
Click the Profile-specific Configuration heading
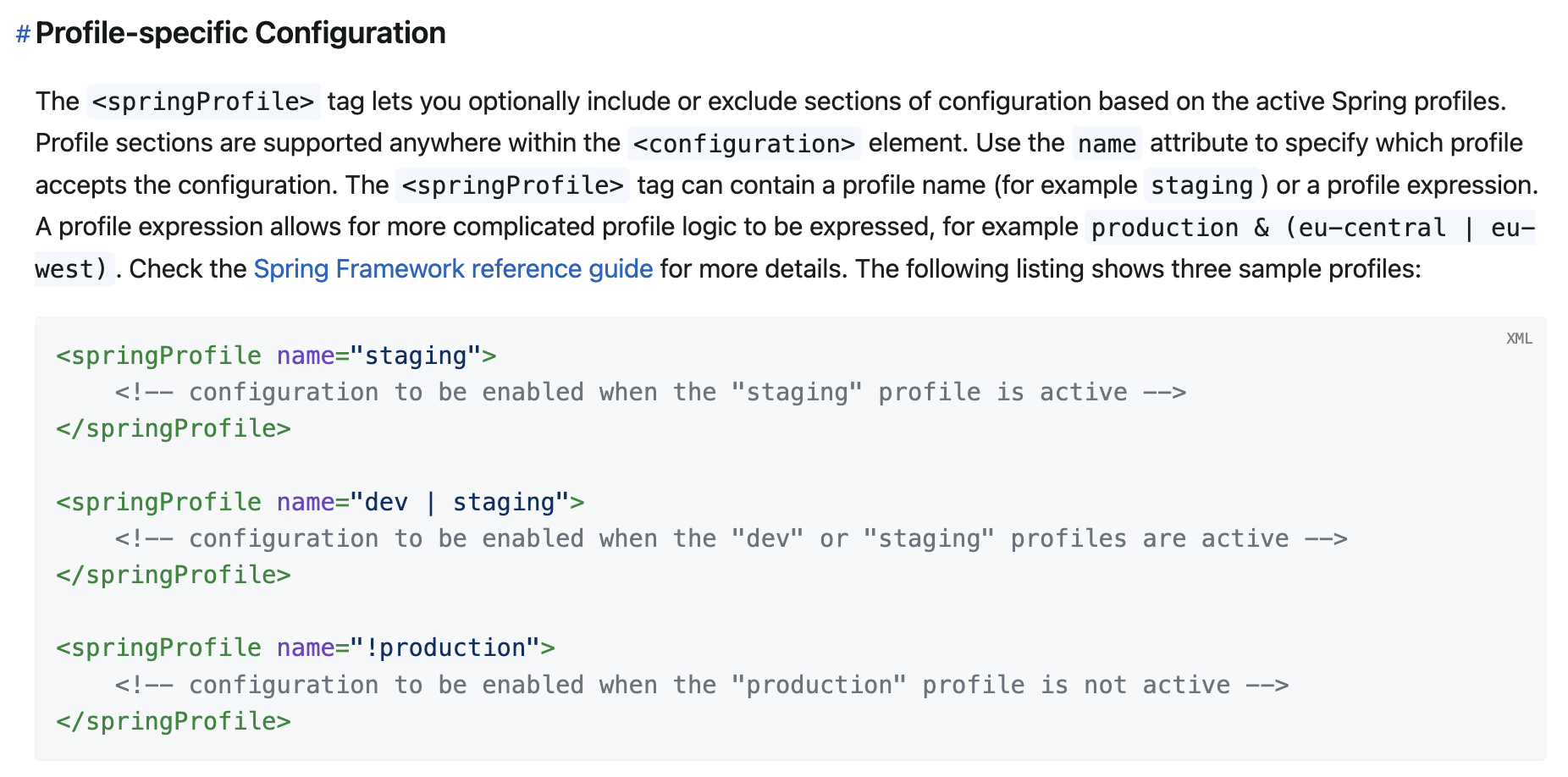point(240,33)
